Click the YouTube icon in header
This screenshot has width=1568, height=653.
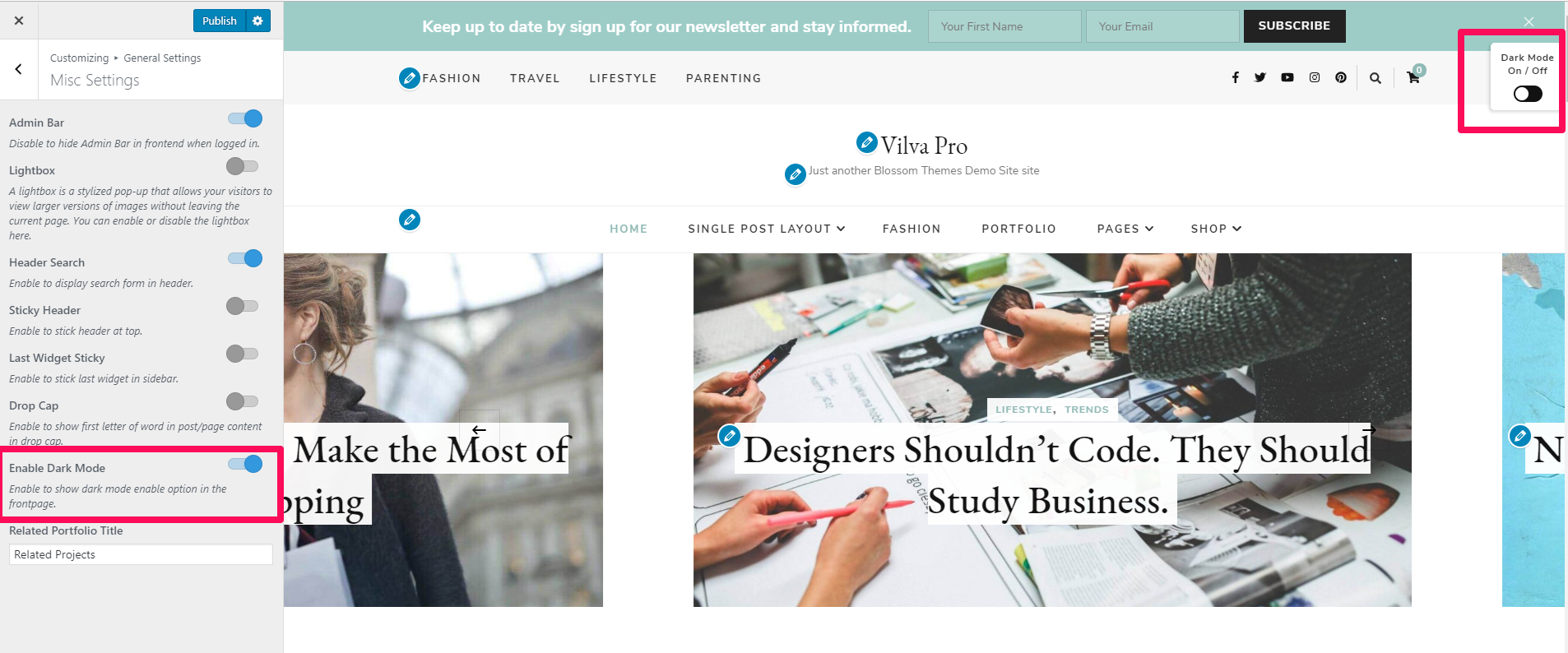click(x=1287, y=77)
